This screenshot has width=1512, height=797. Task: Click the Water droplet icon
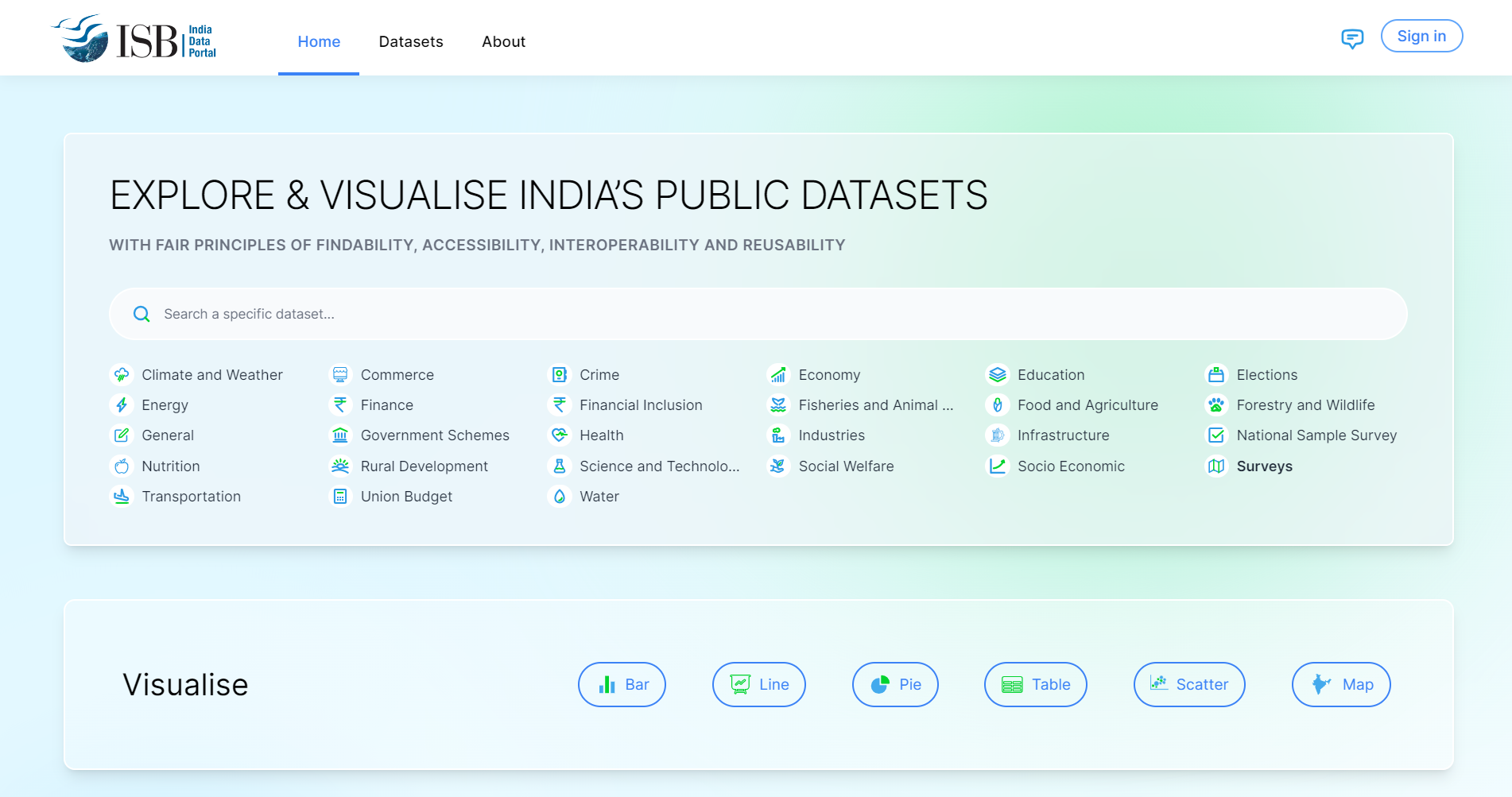click(x=560, y=496)
